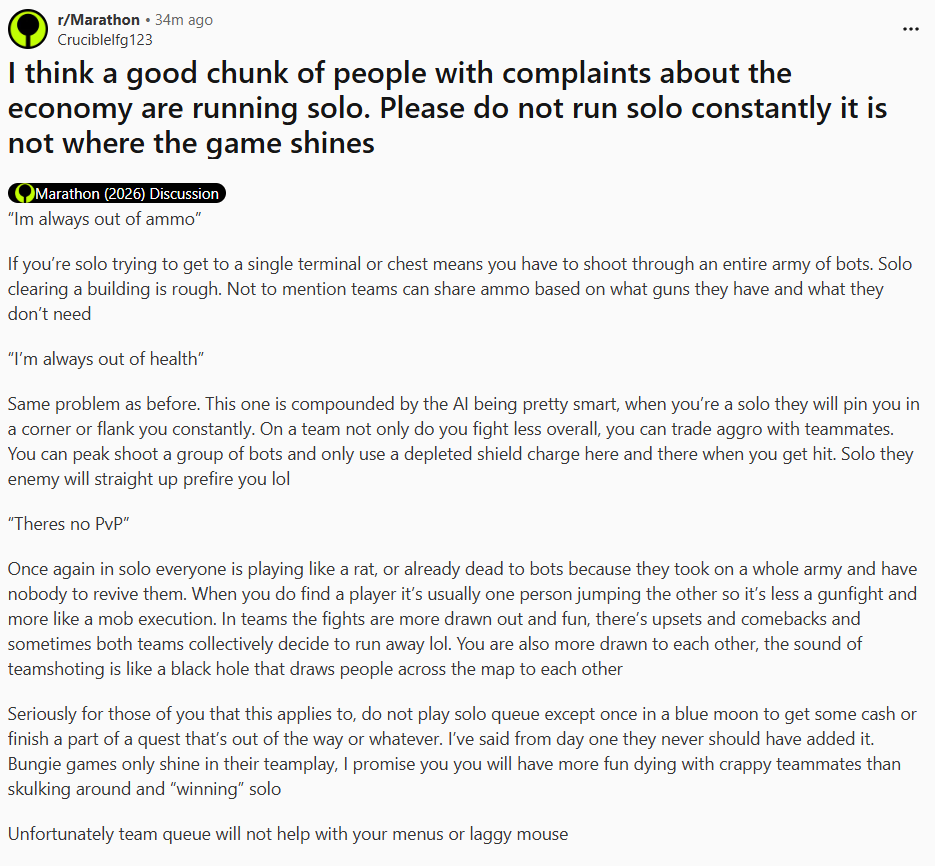Click the post title about running solo
Image resolution: width=935 pixels, height=866 pixels.
(x=447, y=108)
